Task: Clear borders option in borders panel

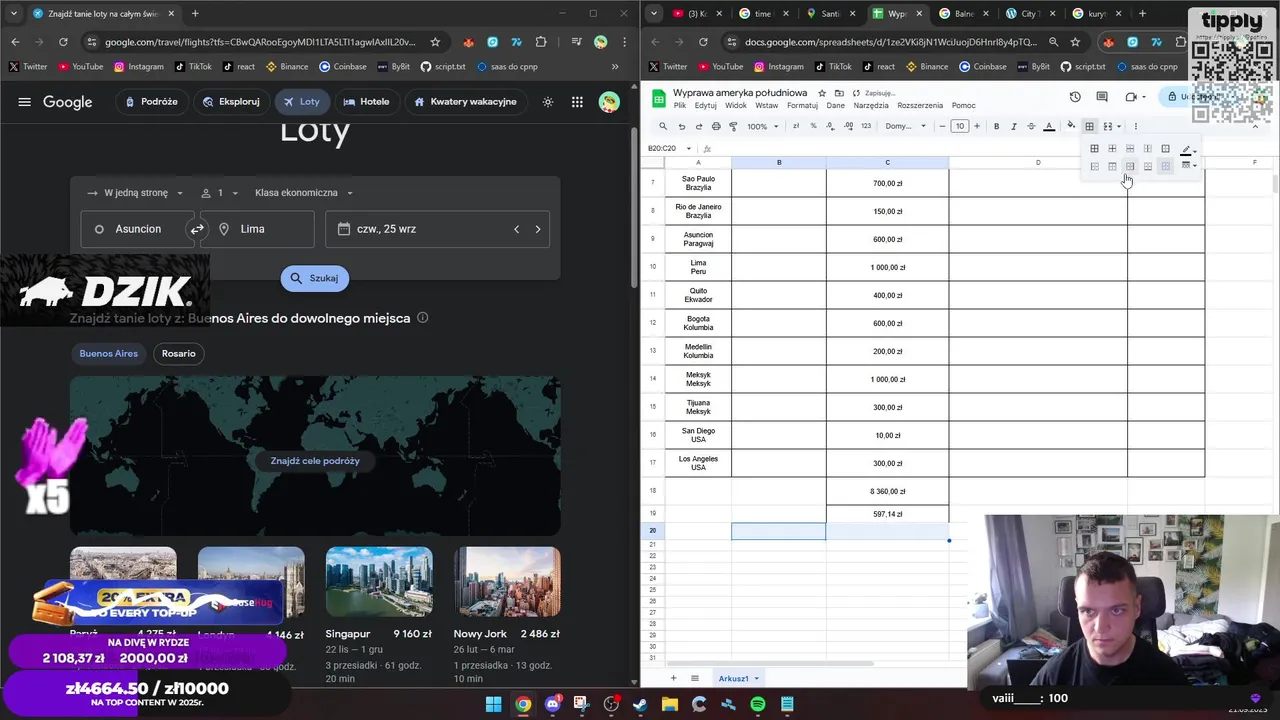Action: pyautogui.click(x=1165, y=166)
